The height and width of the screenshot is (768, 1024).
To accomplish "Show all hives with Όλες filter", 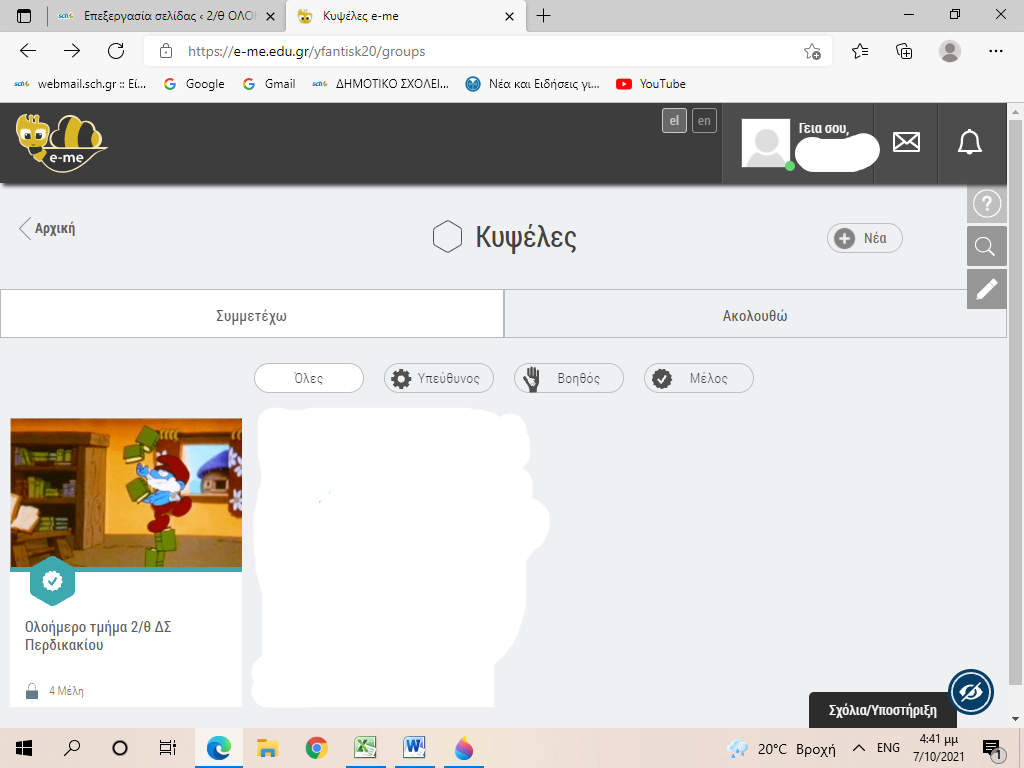I will point(308,379).
